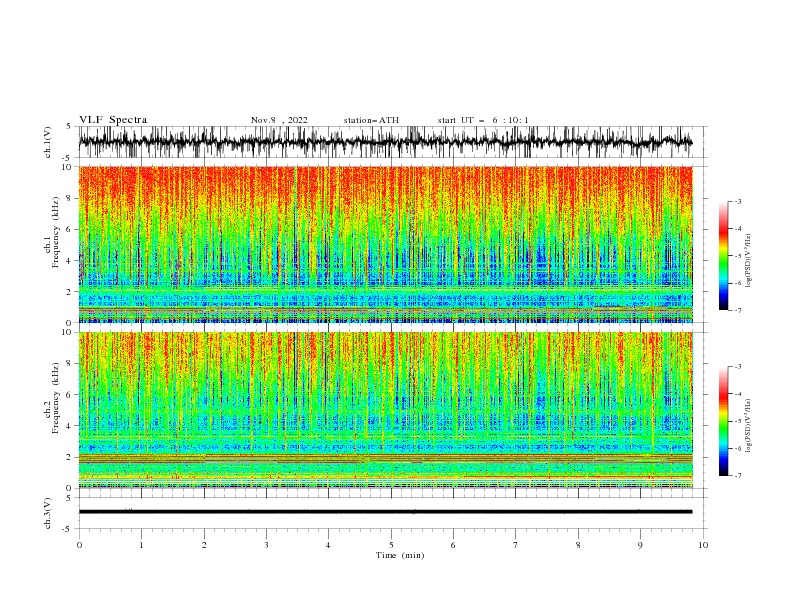
Task: Click the ch.2 colorbar label log(PSD)(V²/Hz)
Action: [x=749, y=426]
